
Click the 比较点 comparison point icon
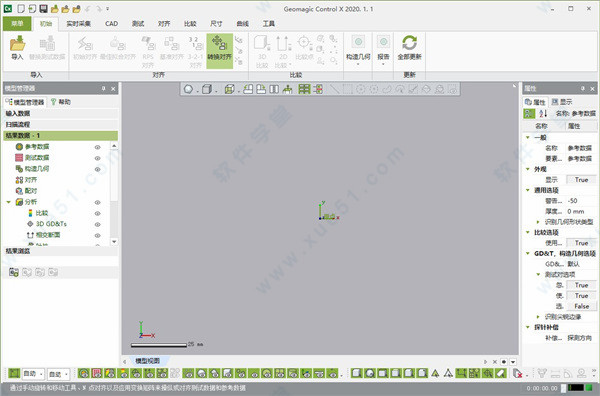(304, 43)
